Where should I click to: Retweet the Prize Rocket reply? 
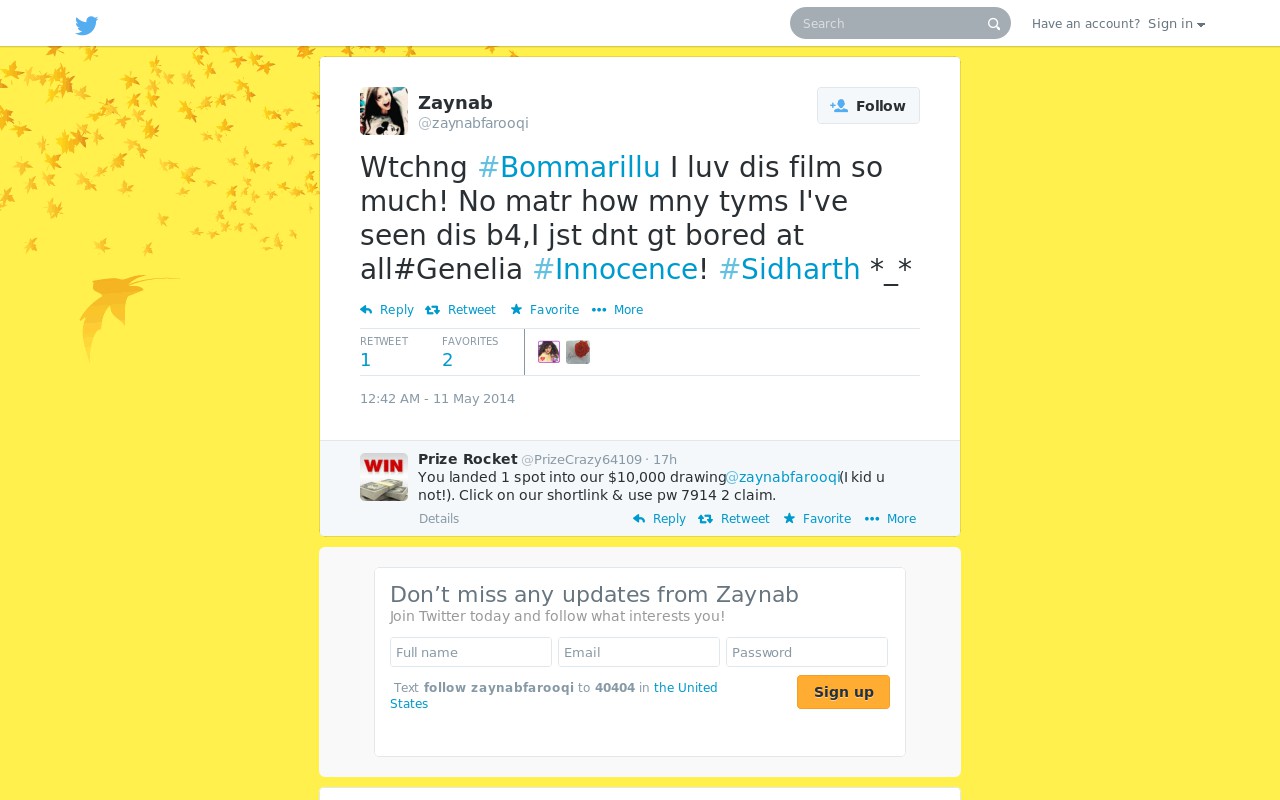point(734,519)
